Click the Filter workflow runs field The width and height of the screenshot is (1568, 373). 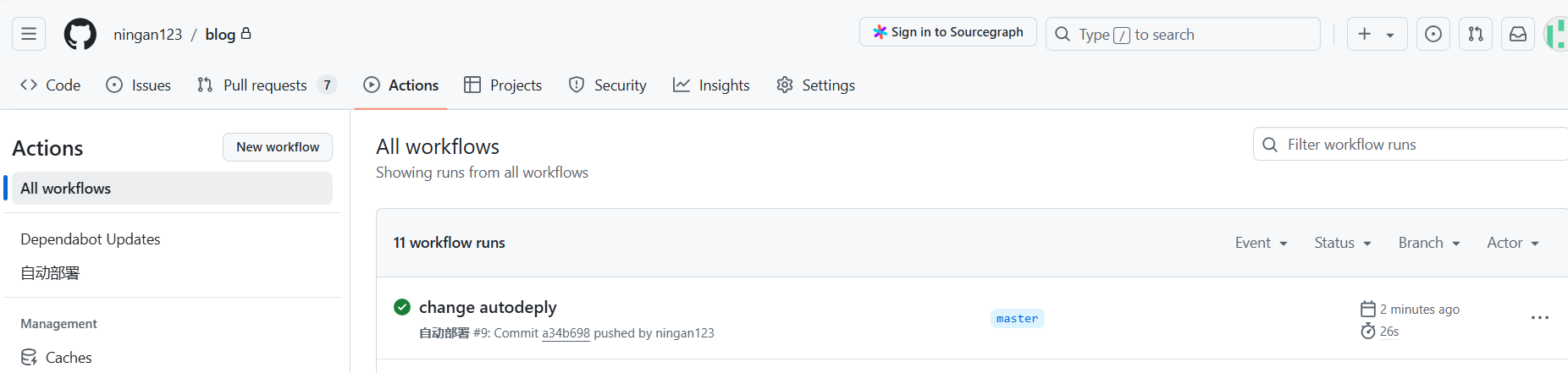[x=1412, y=145]
